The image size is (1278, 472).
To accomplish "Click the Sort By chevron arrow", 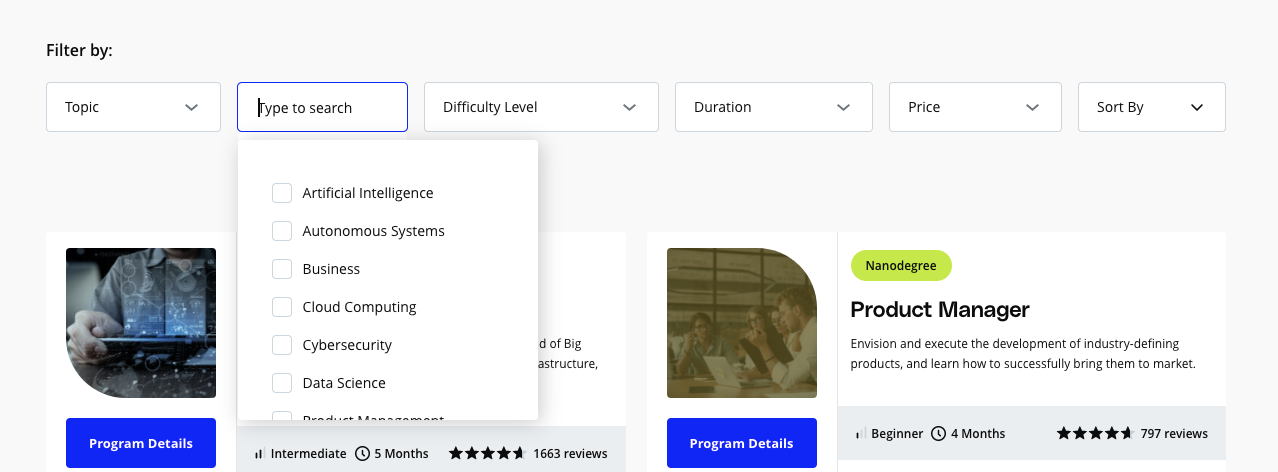I will [1197, 107].
